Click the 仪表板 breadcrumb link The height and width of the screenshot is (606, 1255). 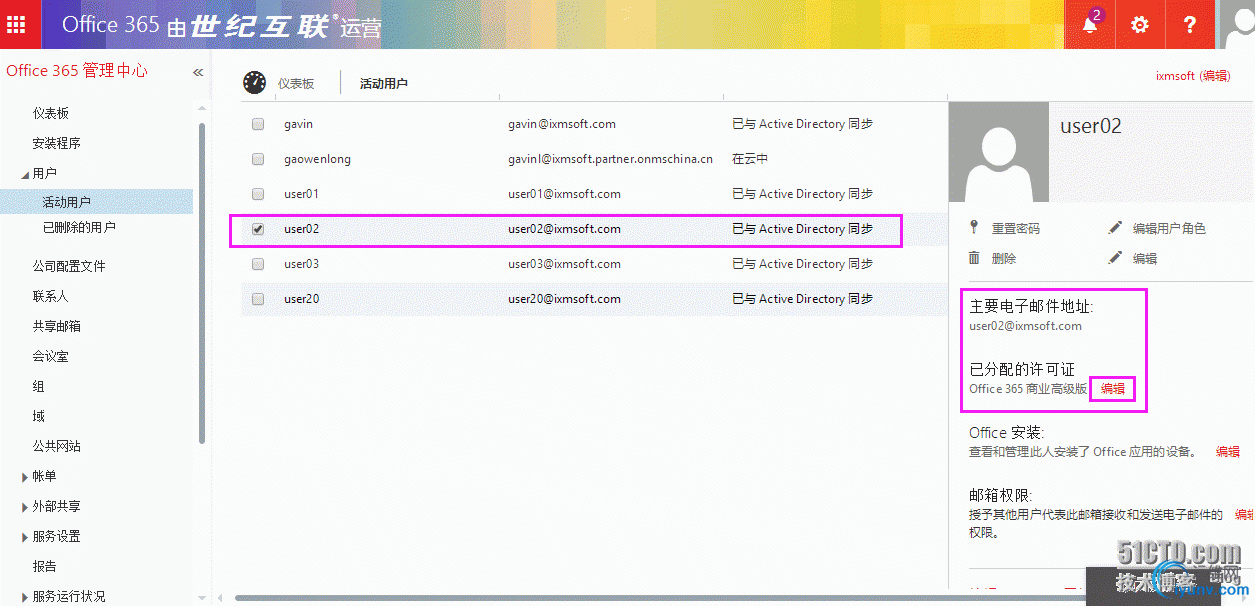tap(296, 84)
